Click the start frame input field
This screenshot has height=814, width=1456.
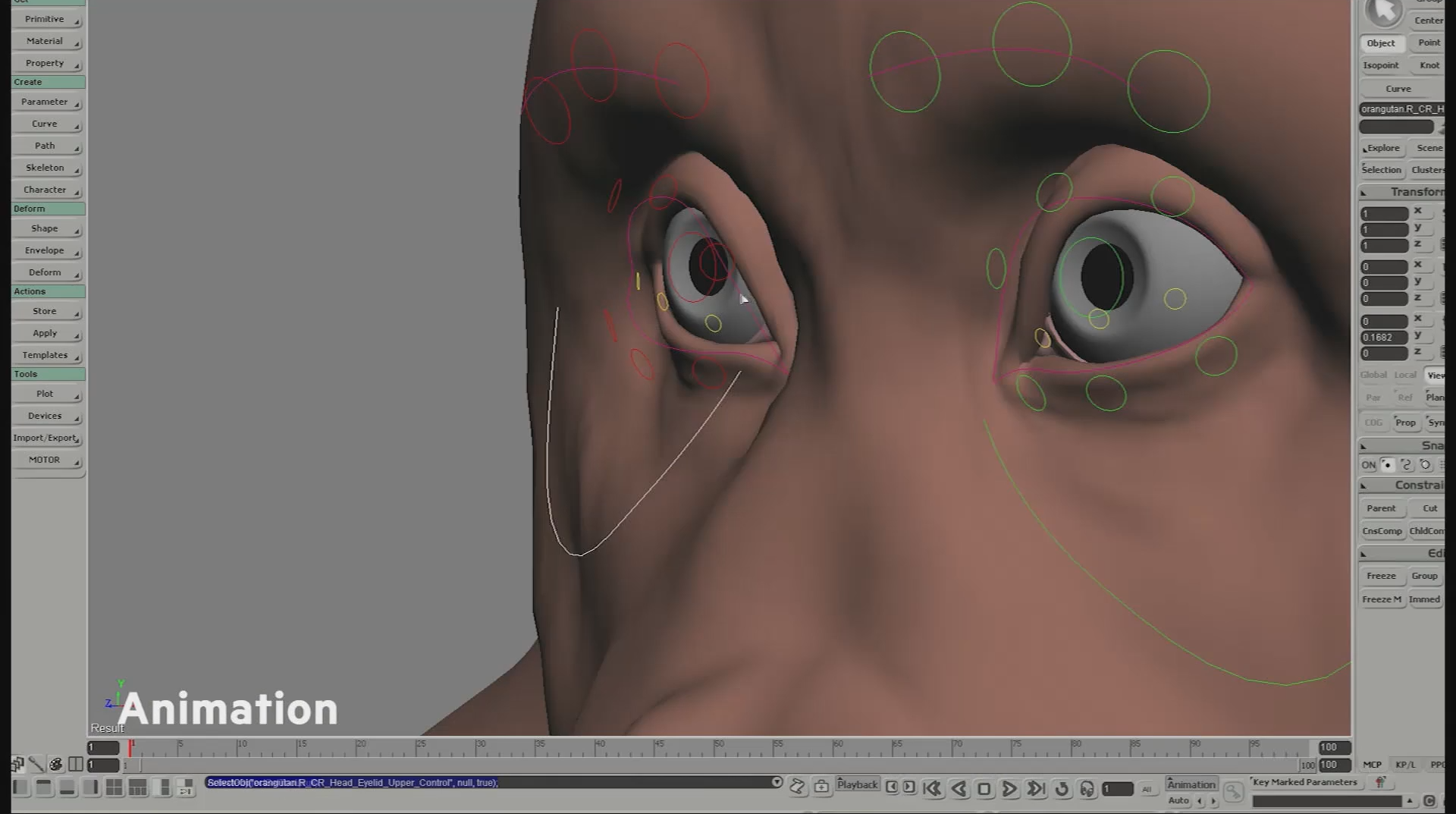pyautogui.click(x=103, y=747)
